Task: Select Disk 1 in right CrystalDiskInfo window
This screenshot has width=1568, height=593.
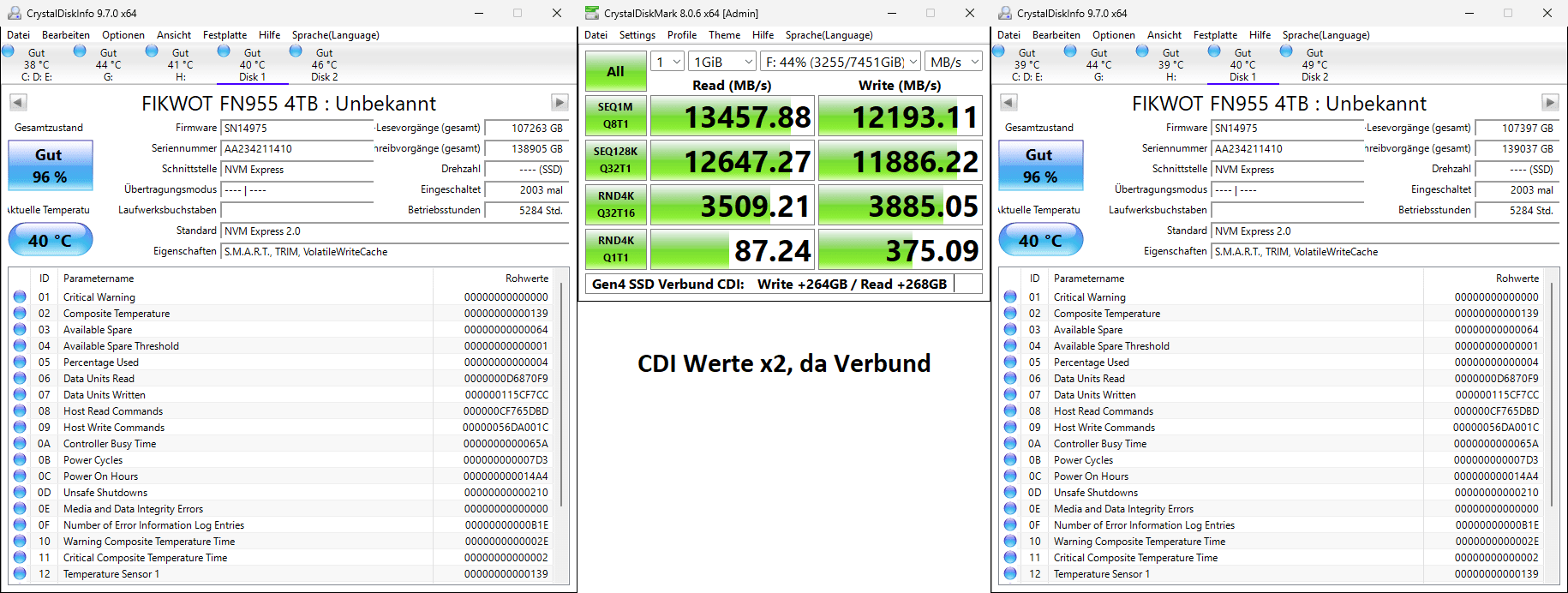Action: tap(1242, 64)
